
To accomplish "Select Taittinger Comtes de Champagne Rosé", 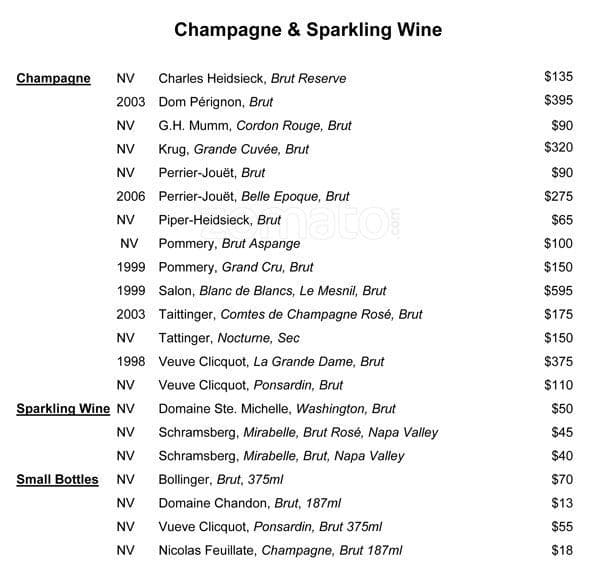I will tap(290, 314).
